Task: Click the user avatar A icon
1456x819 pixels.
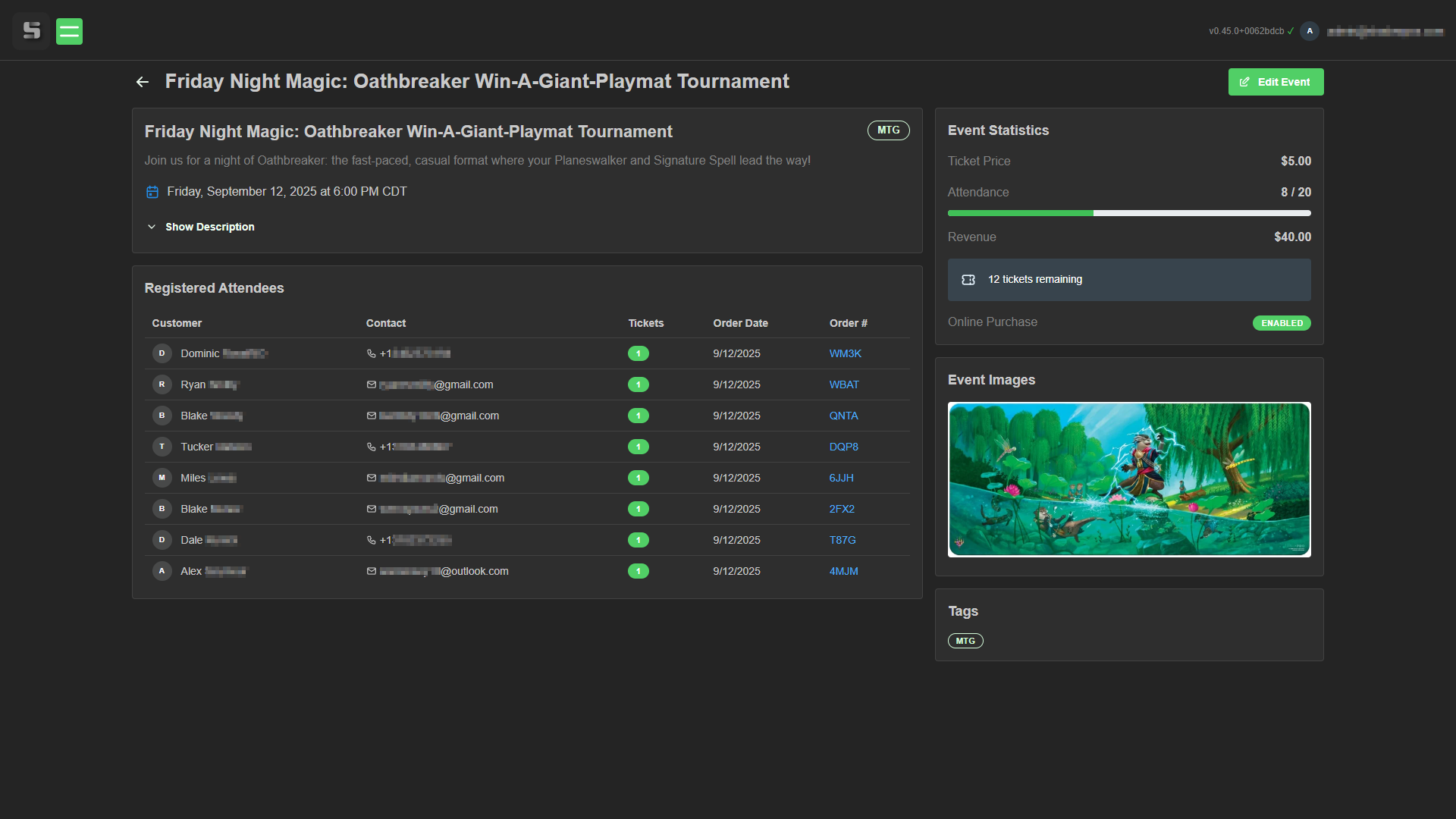Action: tap(1310, 31)
